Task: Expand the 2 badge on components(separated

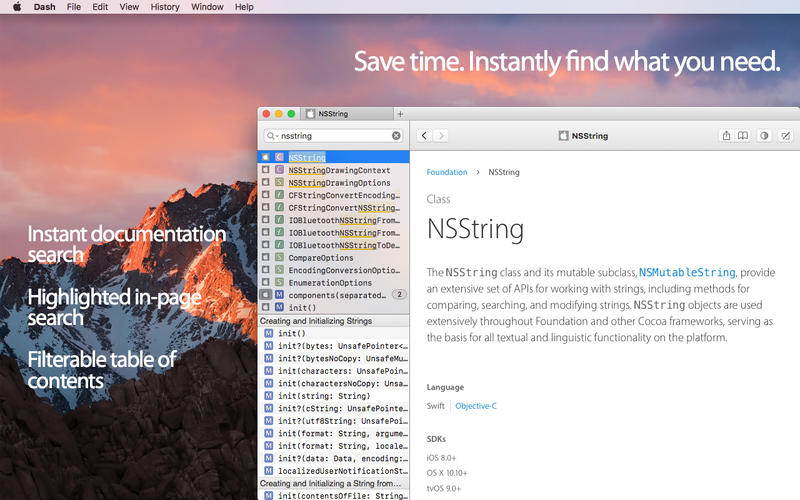Action: click(399, 294)
